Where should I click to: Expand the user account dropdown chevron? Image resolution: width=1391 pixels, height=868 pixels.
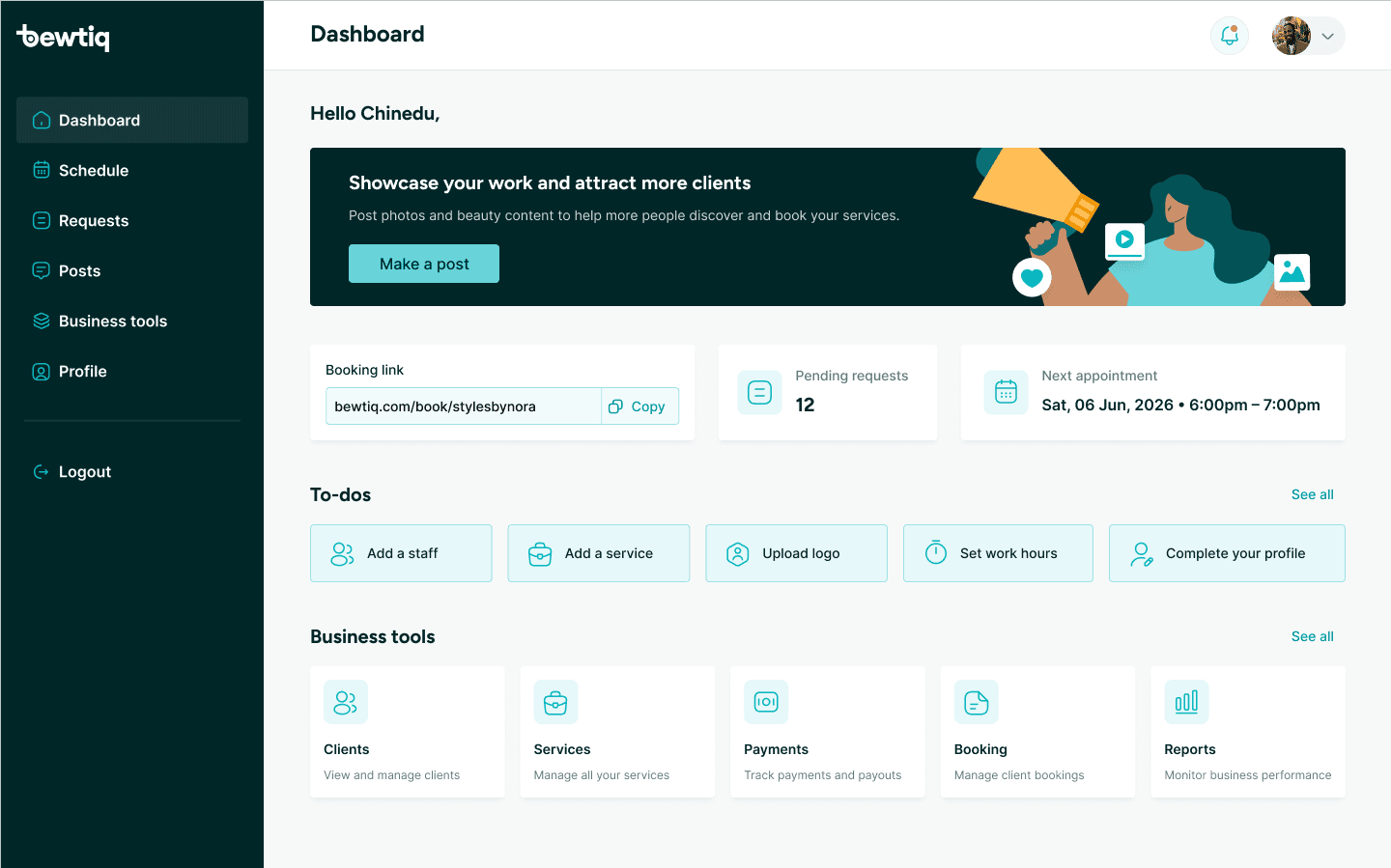pos(1328,37)
